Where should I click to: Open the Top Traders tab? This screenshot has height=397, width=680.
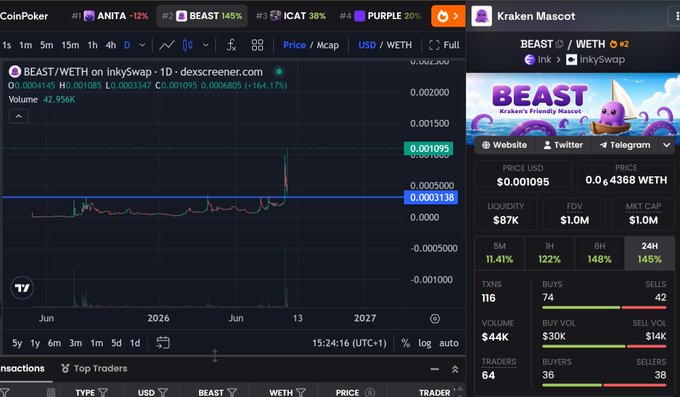click(x=95, y=368)
